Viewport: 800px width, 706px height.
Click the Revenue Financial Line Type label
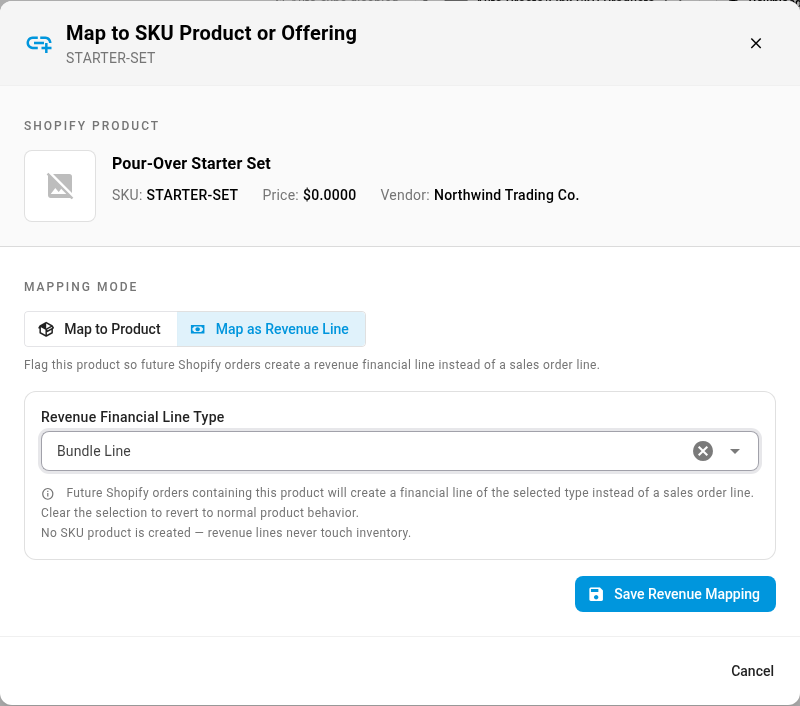click(133, 417)
